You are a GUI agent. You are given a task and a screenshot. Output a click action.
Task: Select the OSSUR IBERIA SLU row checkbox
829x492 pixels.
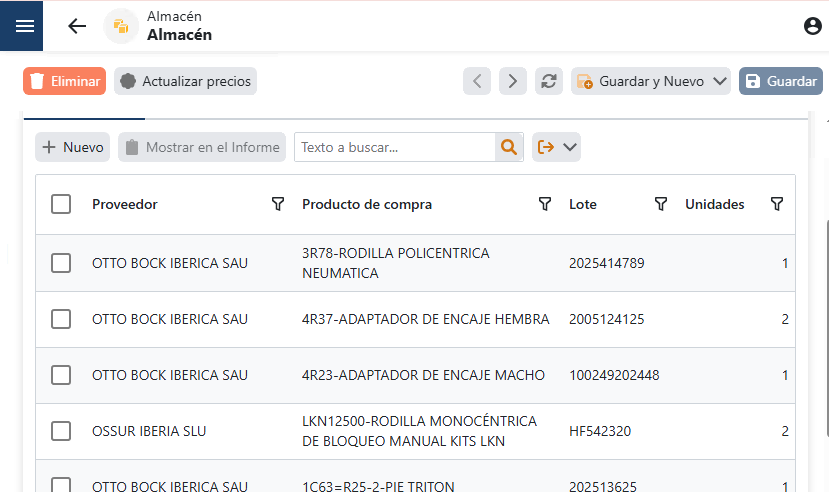pyautogui.click(x=61, y=431)
